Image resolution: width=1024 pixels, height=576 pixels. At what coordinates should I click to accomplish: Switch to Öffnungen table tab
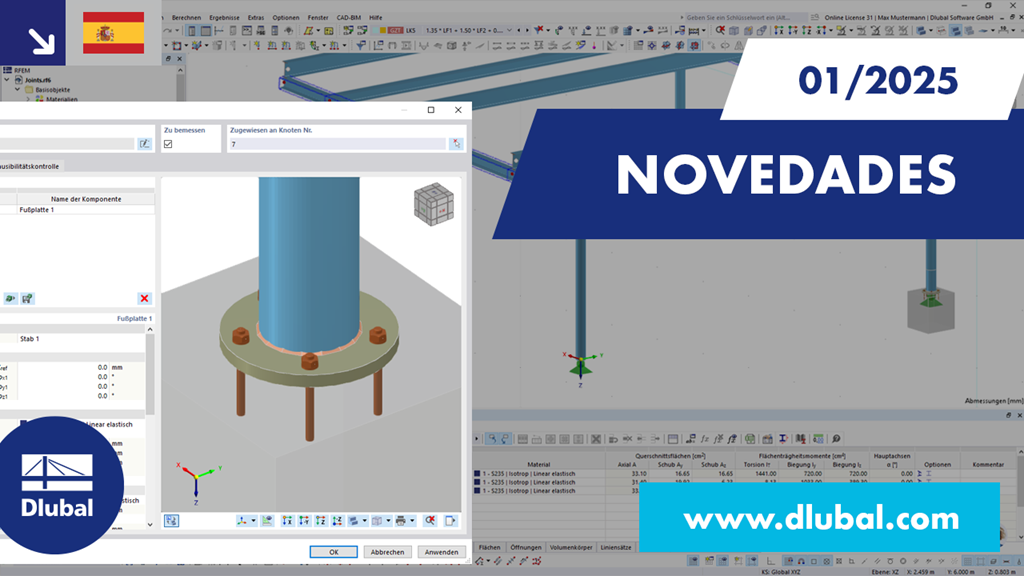(x=526, y=547)
